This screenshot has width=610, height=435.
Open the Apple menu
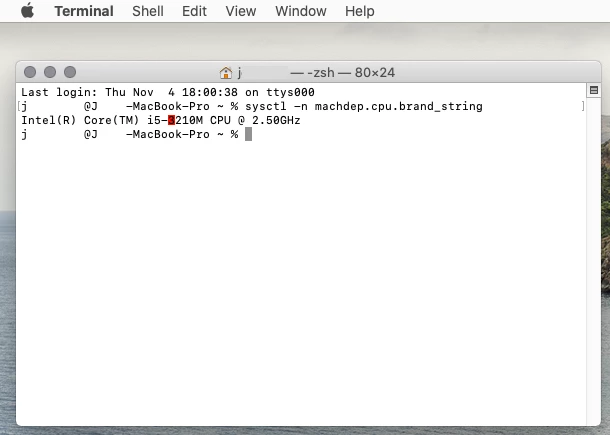tap(28, 11)
